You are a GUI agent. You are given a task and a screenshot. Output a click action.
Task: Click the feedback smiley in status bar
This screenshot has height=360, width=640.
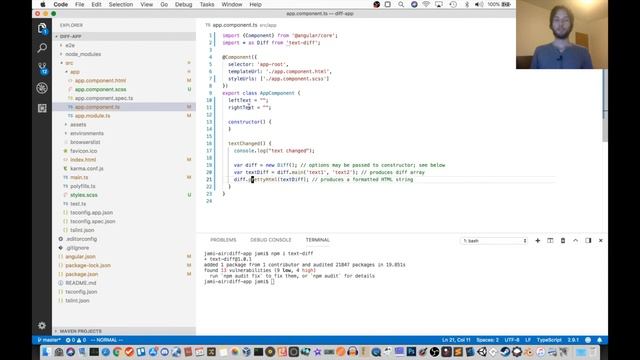[x=588, y=340]
